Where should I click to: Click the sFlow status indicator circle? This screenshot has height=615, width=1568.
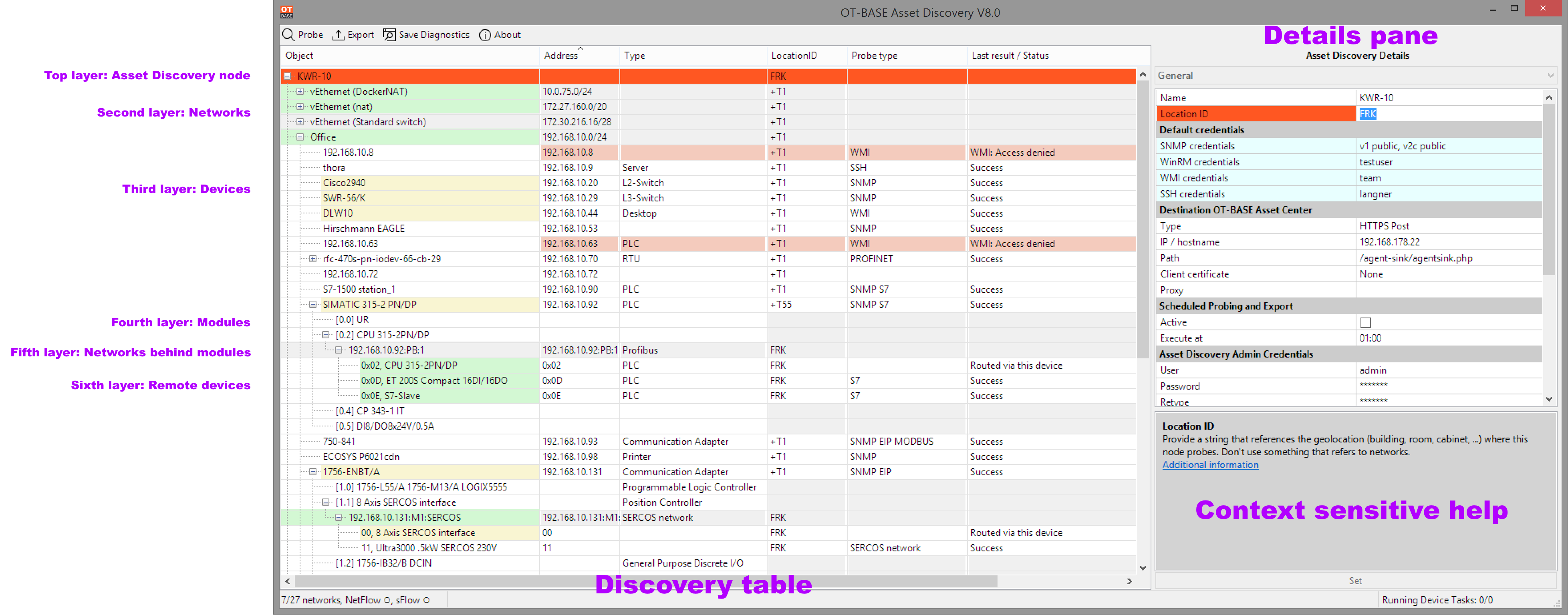[426, 600]
